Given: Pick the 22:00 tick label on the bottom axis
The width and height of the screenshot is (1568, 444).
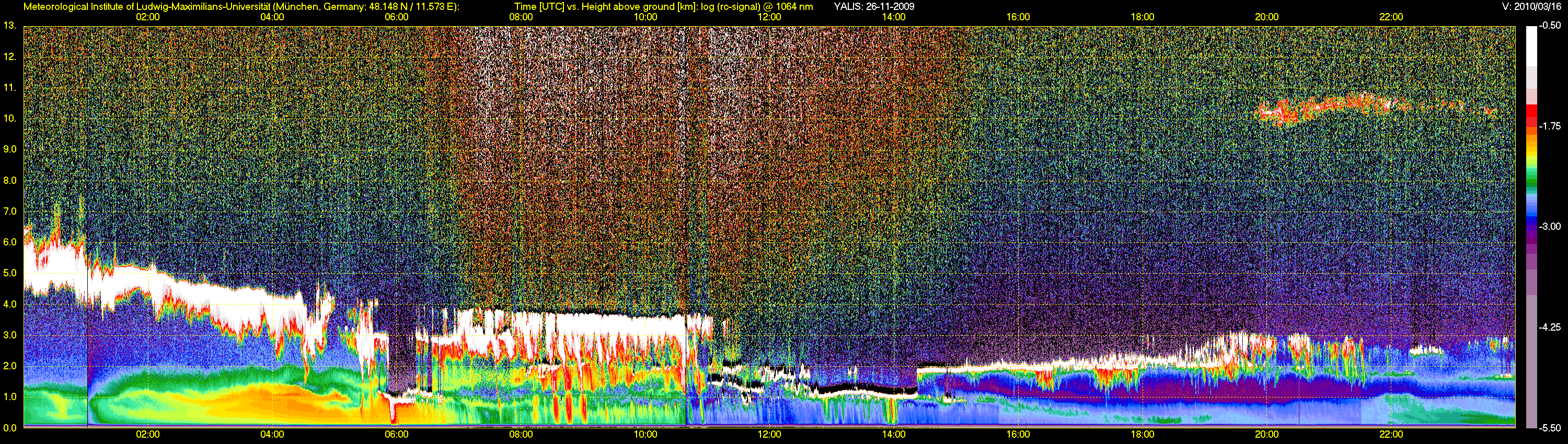Looking at the screenshot, I should 1391,434.
